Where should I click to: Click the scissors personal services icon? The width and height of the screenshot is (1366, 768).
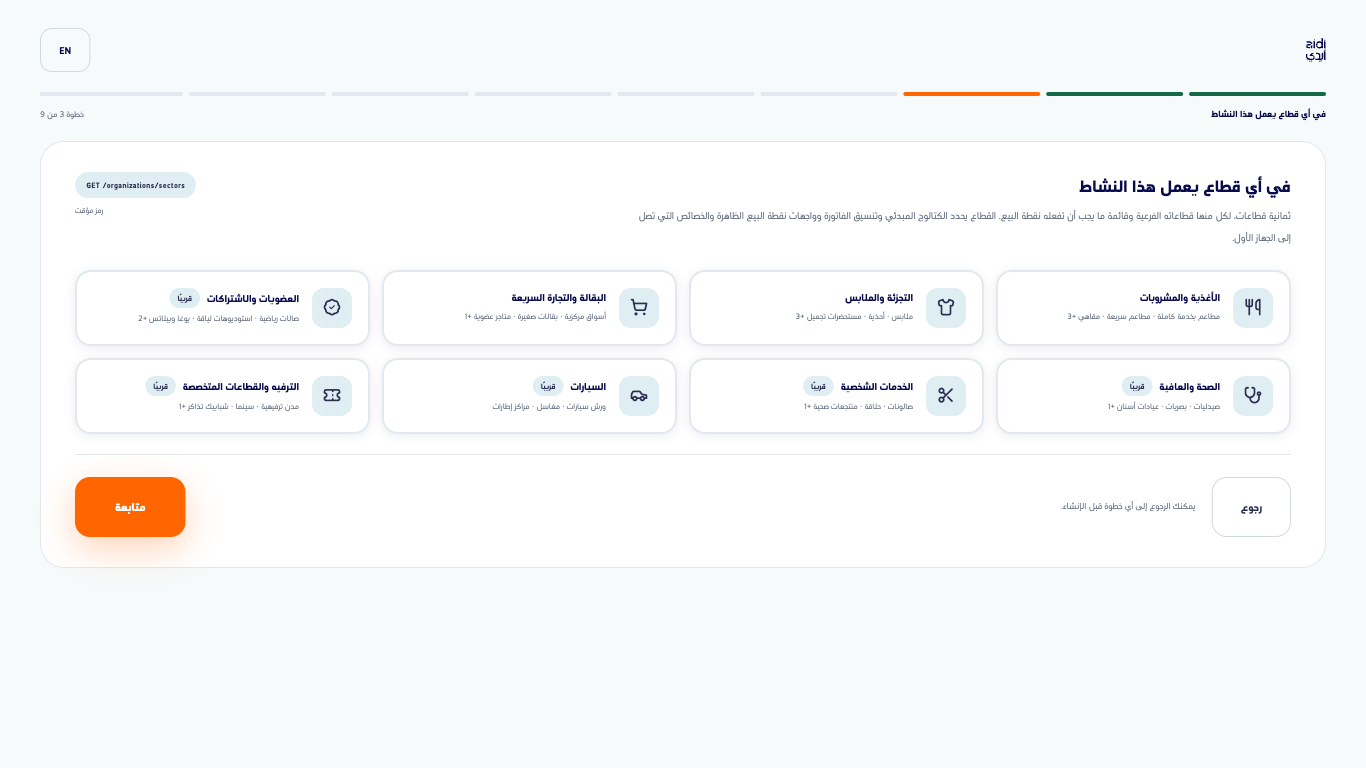[945, 396]
